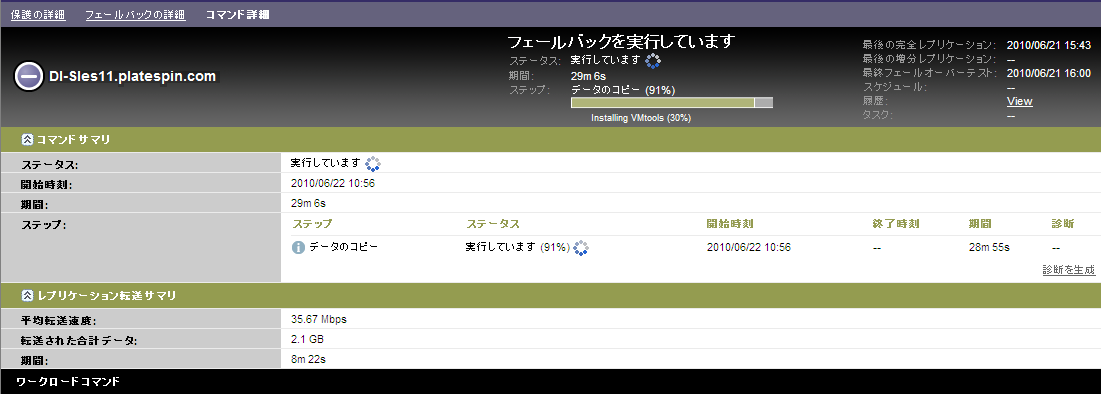Click the spinner in the command summary status row

[x=373, y=164]
